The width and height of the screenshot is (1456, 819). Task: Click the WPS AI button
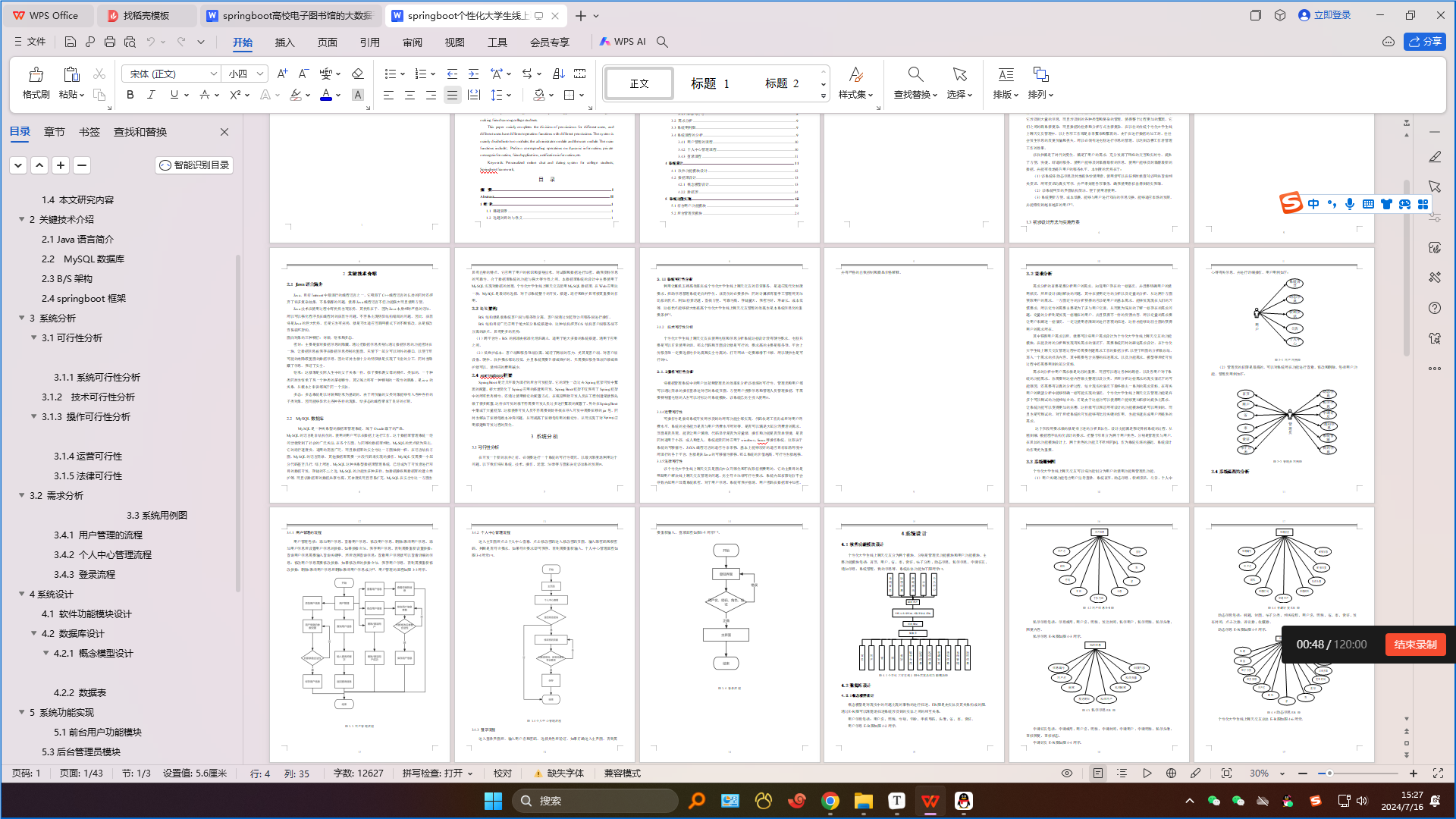coord(623,42)
